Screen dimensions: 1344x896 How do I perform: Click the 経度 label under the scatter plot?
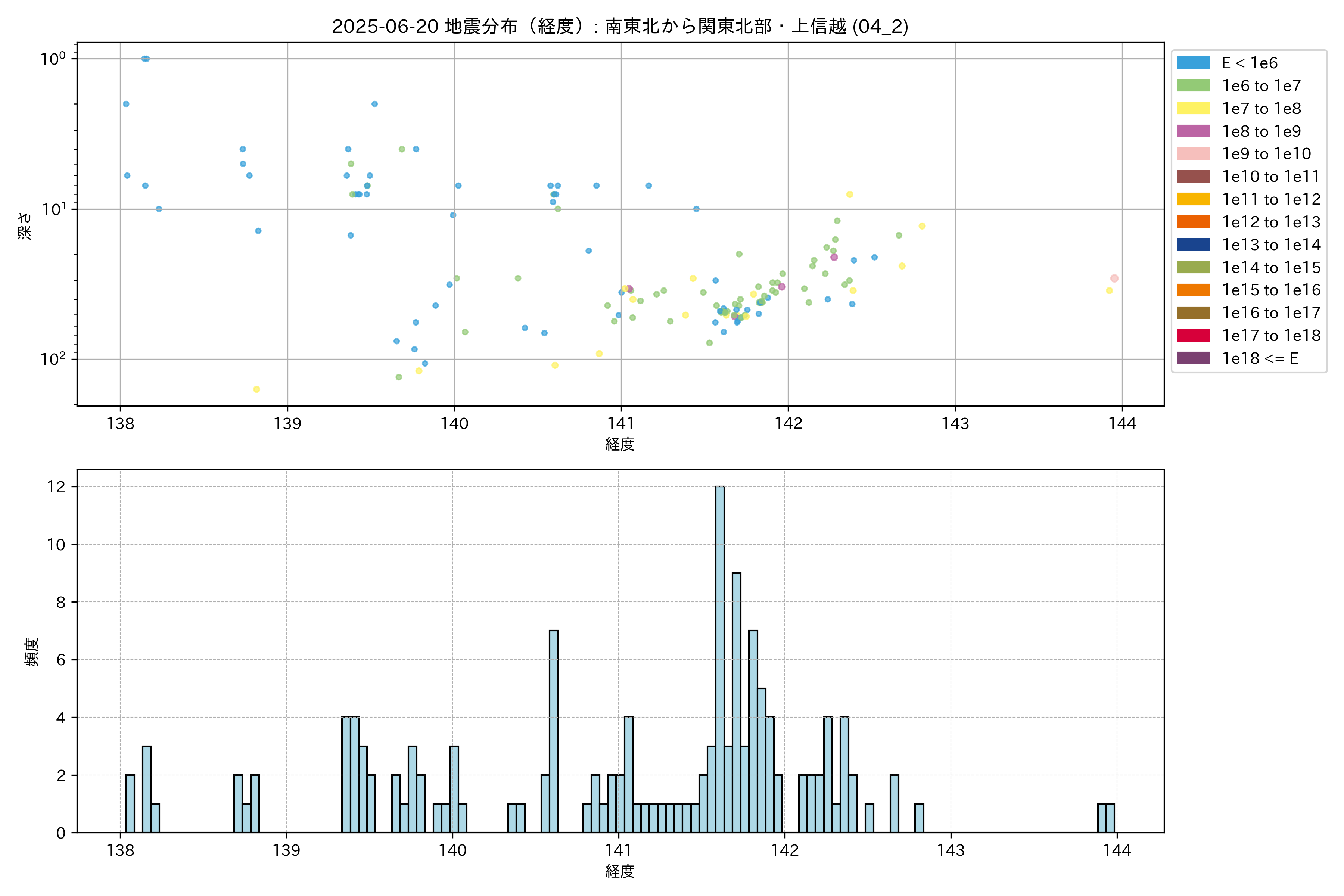click(x=620, y=444)
